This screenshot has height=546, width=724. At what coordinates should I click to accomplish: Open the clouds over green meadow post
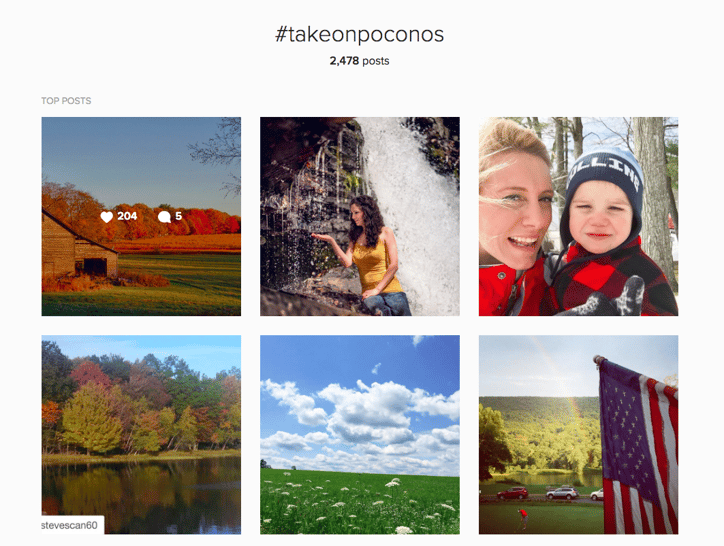(360, 435)
